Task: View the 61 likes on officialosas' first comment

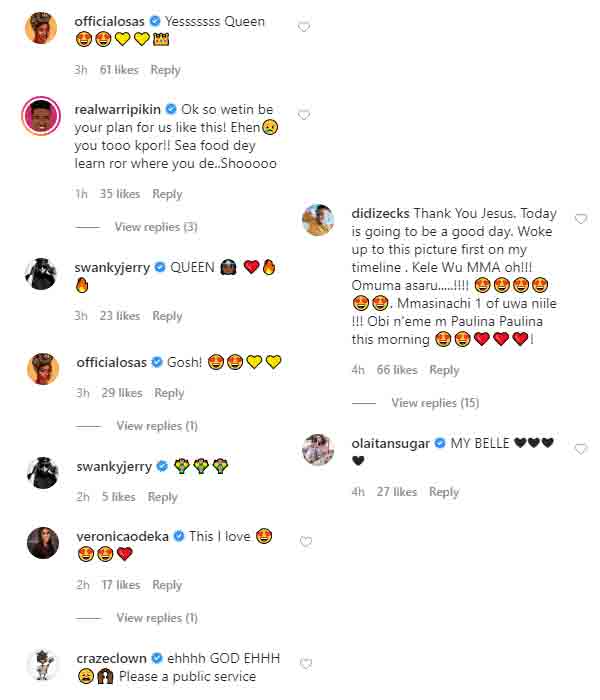Action: click(119, 70)
